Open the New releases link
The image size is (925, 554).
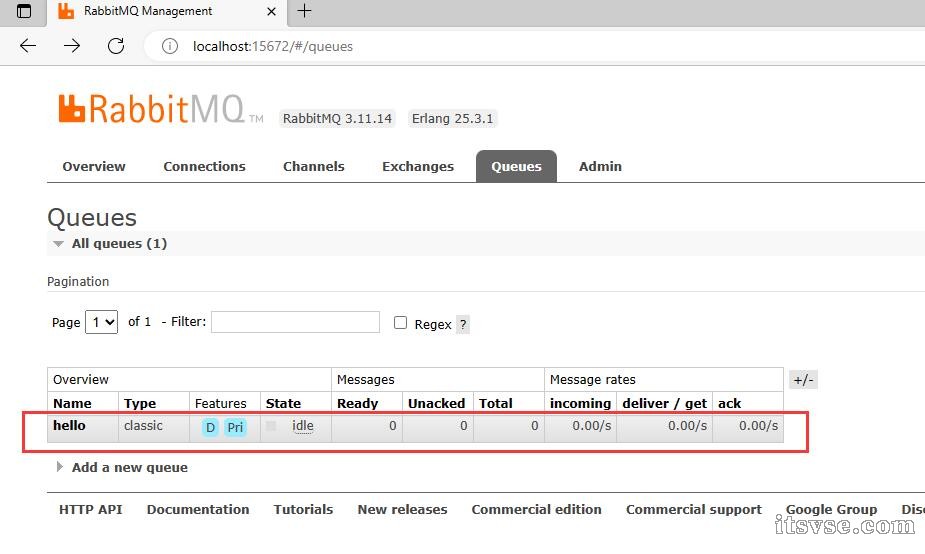[402, 509]
